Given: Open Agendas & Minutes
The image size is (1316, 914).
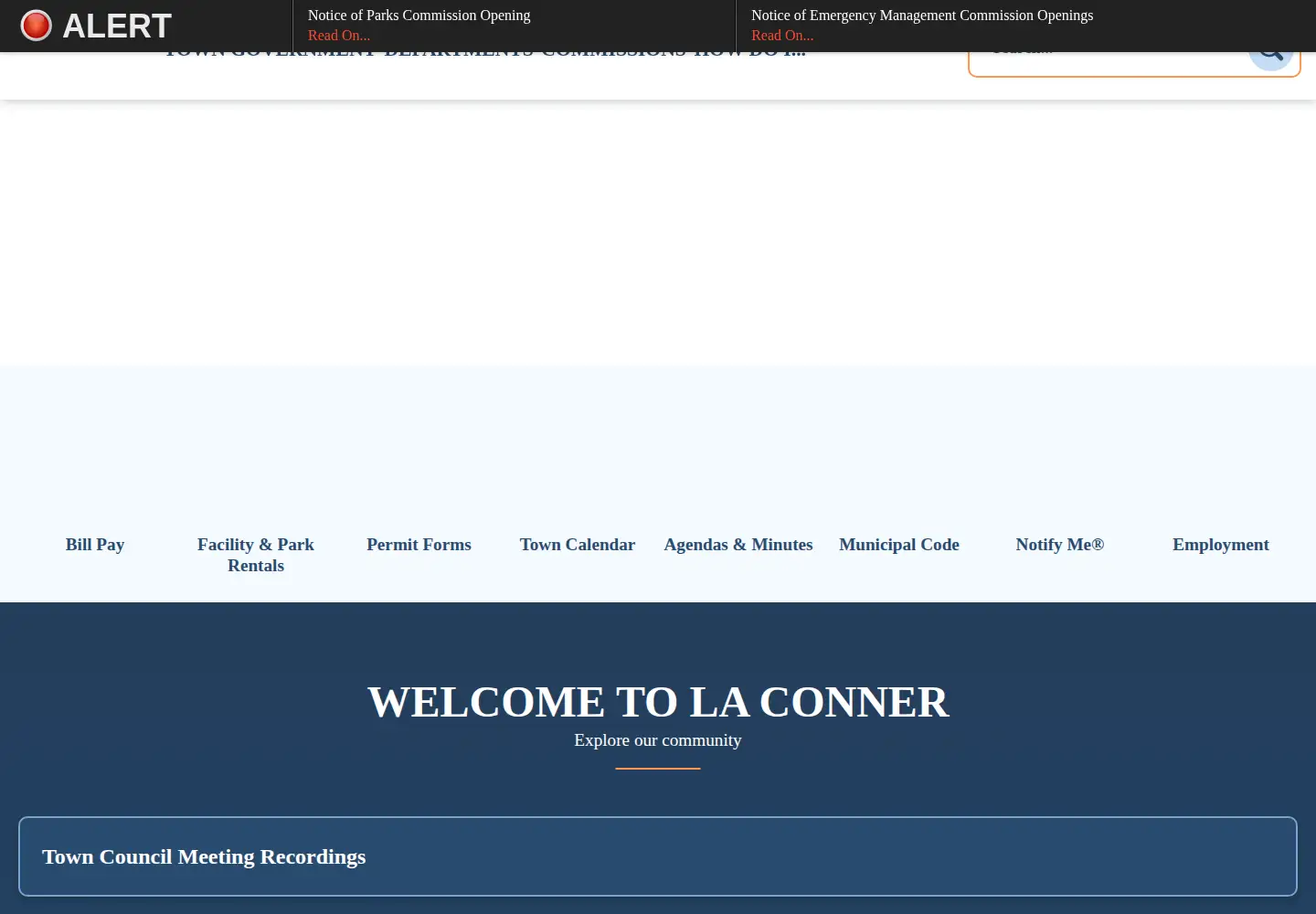Looking at the screenshot, I should 738,545.
